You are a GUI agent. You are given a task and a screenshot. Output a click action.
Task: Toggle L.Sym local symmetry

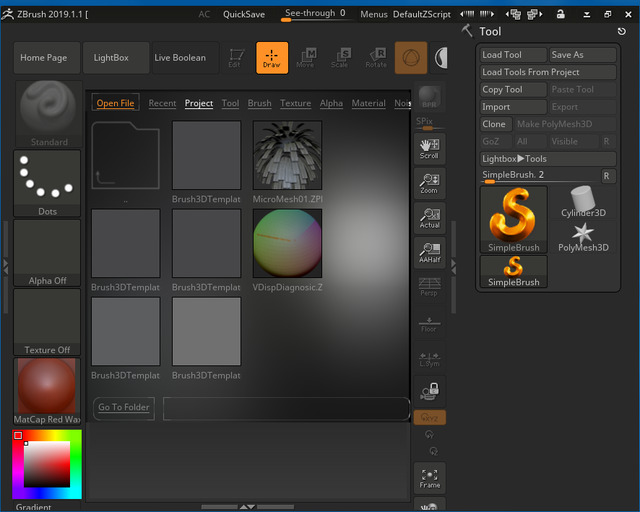point(429,359)
